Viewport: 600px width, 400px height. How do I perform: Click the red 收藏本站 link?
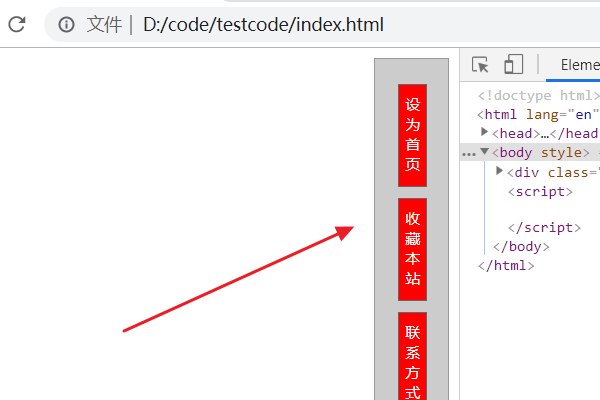pos(412,250)
